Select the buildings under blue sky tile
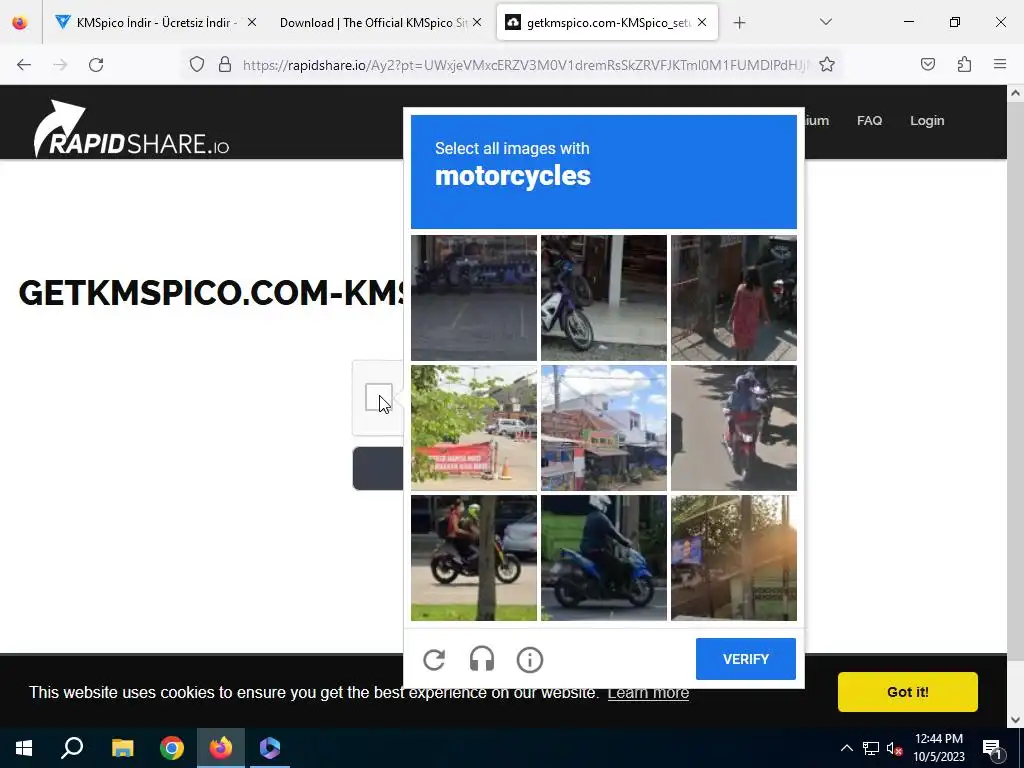The width and height of the screenshot is (1024, 768). [x=604, y=428]
